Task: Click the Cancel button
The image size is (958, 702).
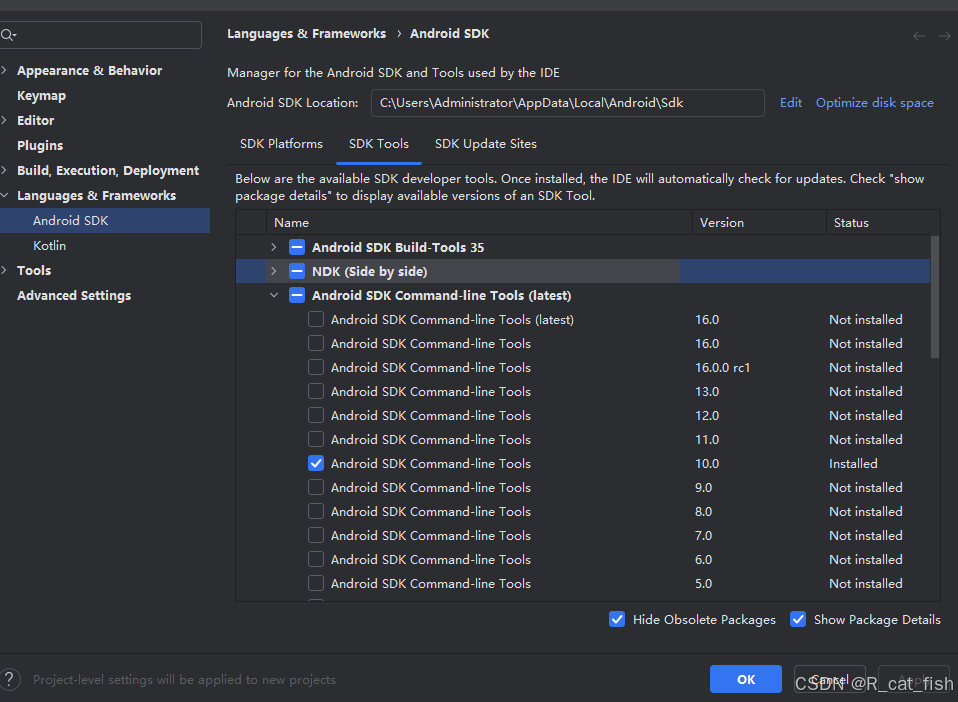Action: point(830,679)
